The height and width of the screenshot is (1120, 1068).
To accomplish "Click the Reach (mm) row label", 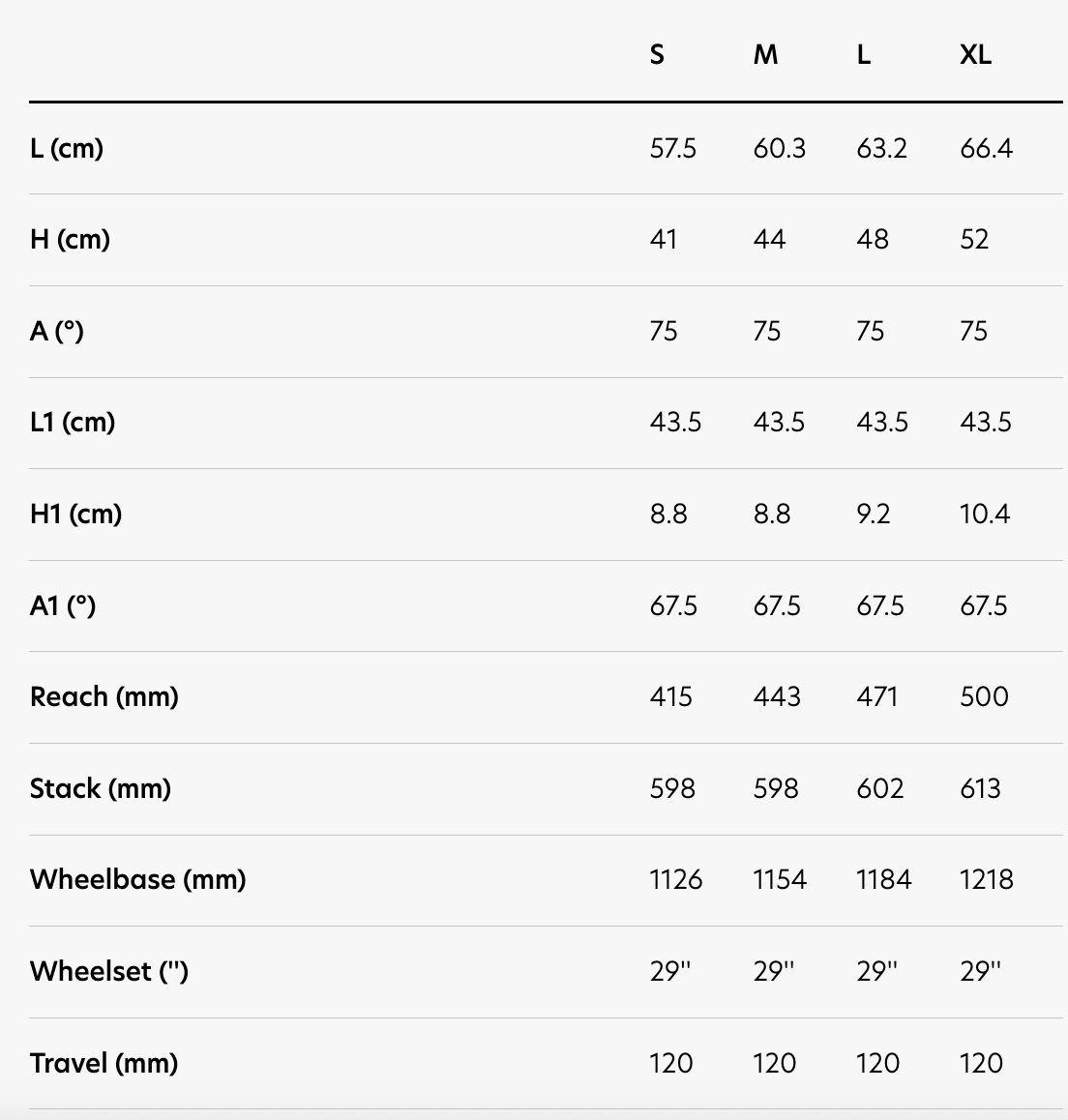I will pyautogui.click(x=104, y=697).
